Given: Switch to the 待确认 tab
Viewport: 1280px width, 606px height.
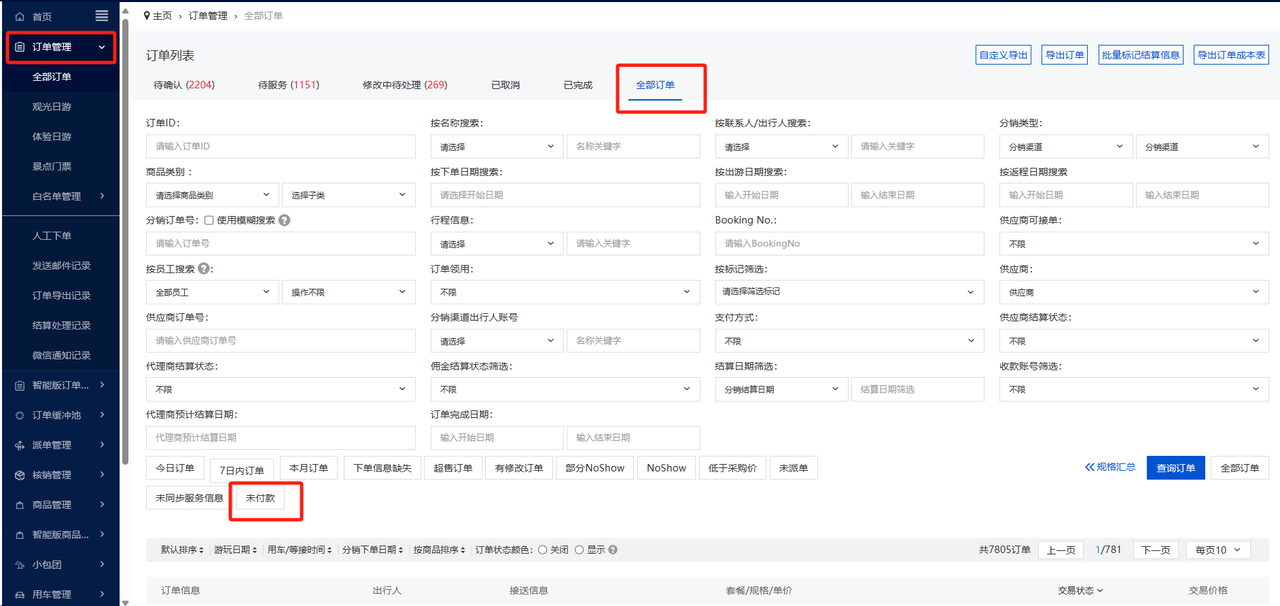Looking at the screenshot, I should [183, 85].
